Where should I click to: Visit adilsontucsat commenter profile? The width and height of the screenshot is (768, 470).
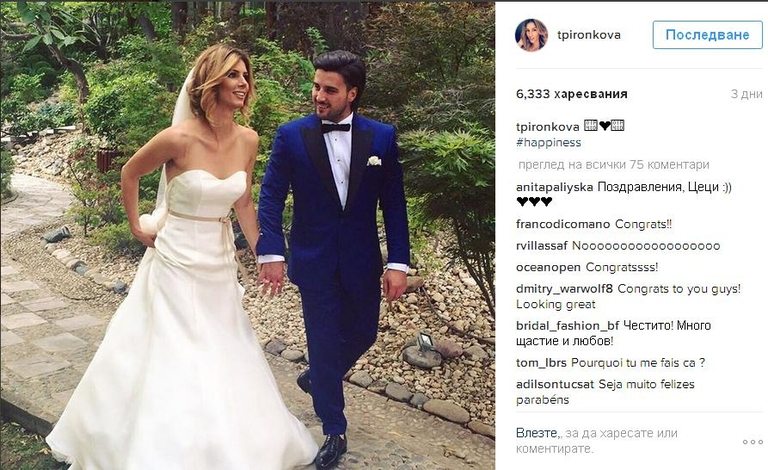pos(555,384)
